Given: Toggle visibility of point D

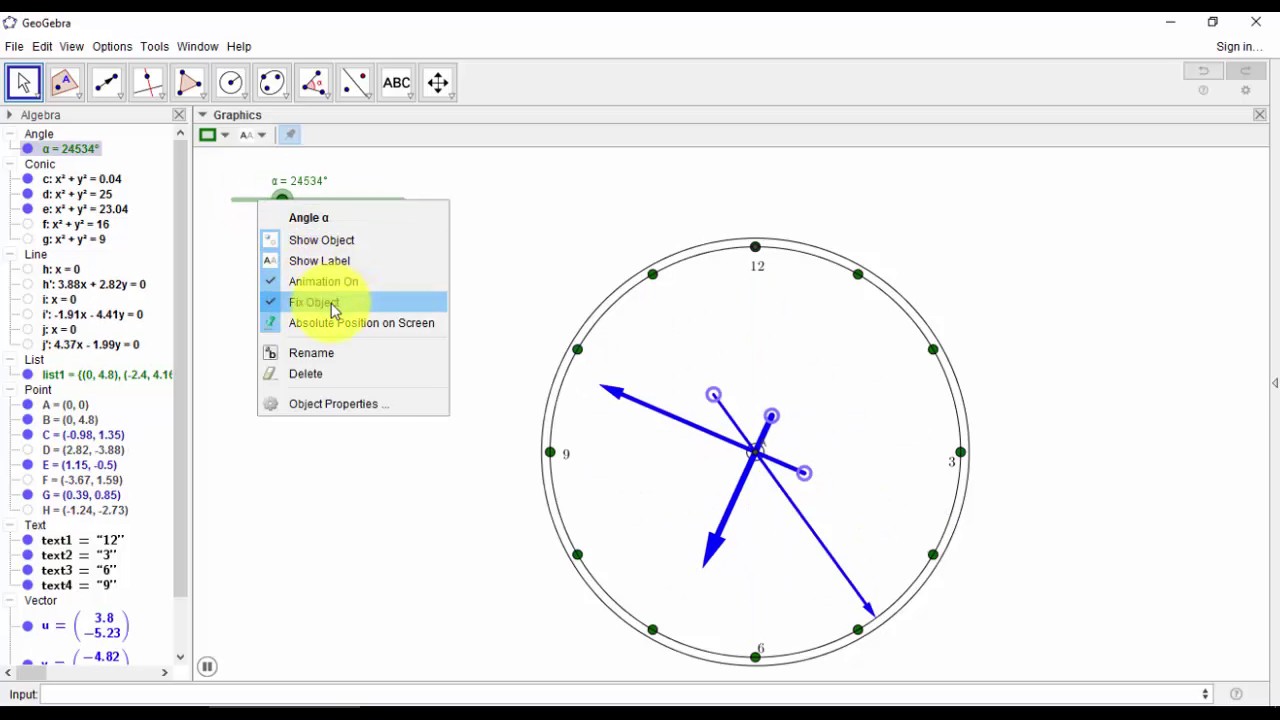Looking at the screenshot, I should (x=28, y=450).
